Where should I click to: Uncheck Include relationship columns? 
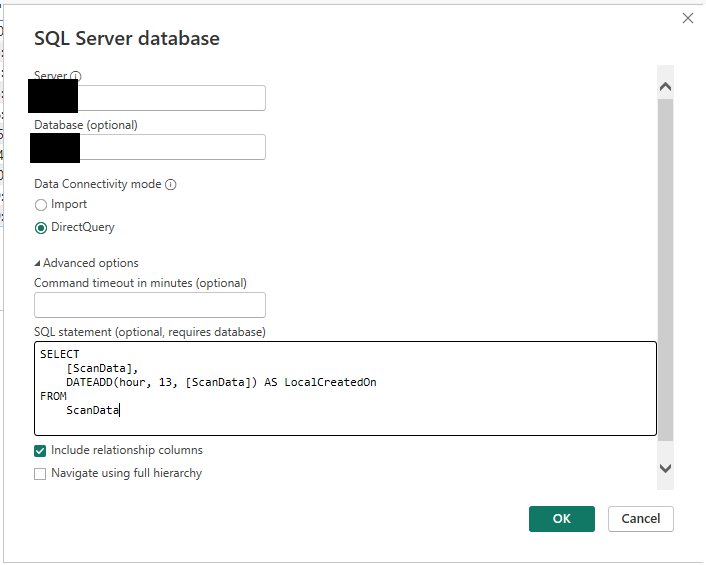coord(40,451)
